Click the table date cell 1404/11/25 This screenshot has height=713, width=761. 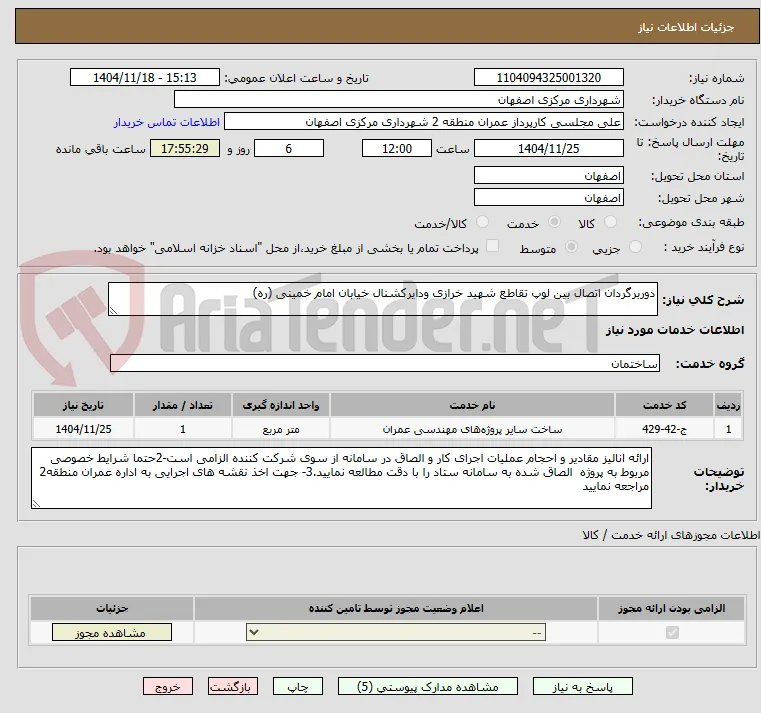pyautogui.click(x=83, y=430)
